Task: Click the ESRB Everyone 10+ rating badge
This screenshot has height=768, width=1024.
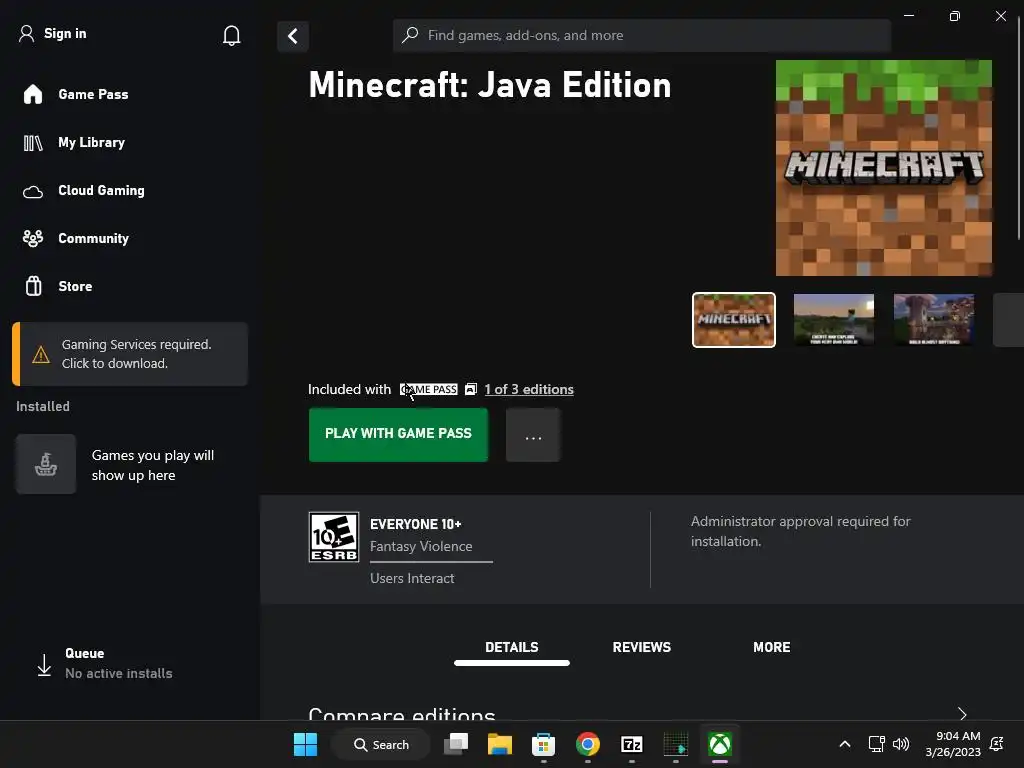Action: point(334,537)
